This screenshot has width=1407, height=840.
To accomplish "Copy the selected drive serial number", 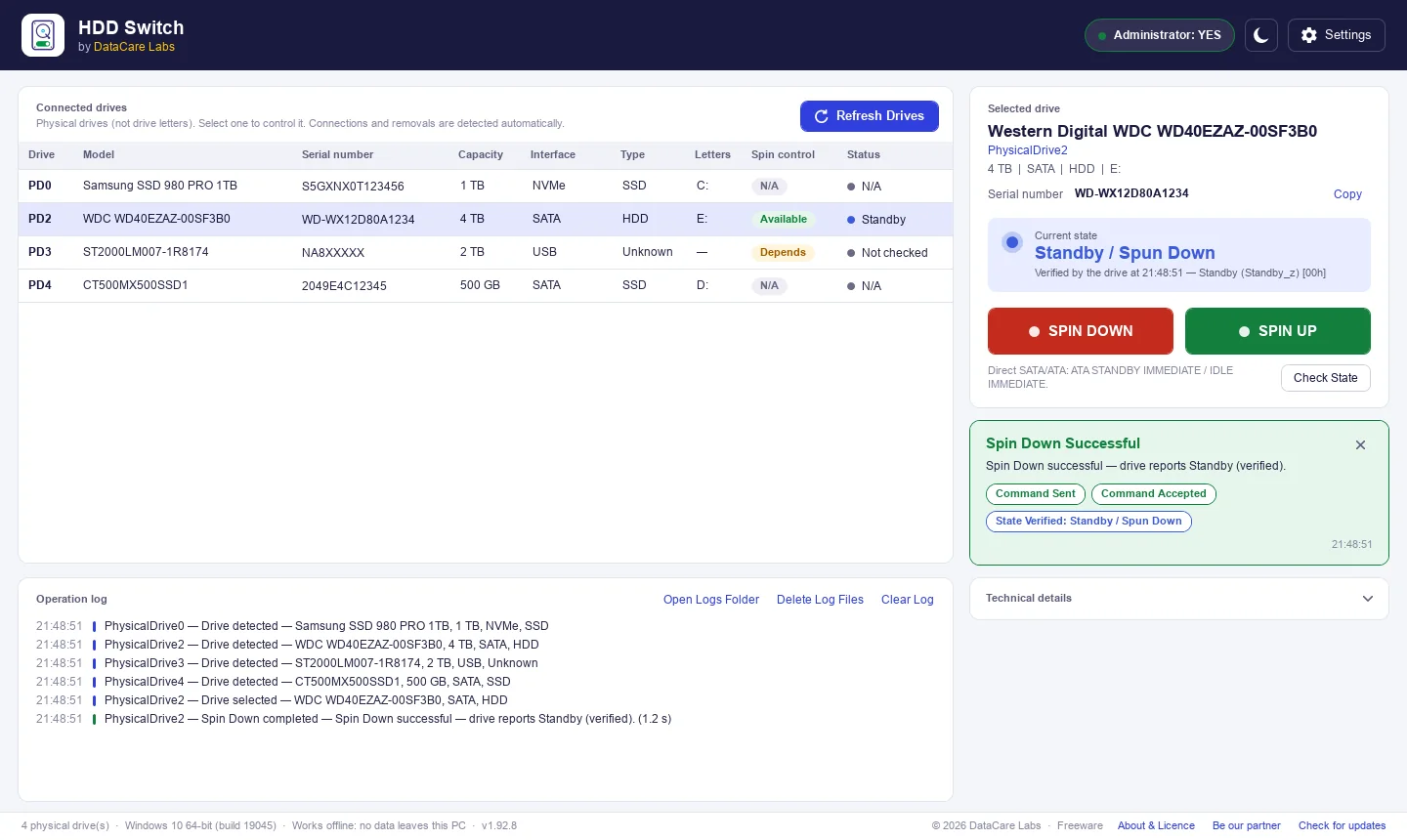I will pyautogui.click(x=1347, y=194).
